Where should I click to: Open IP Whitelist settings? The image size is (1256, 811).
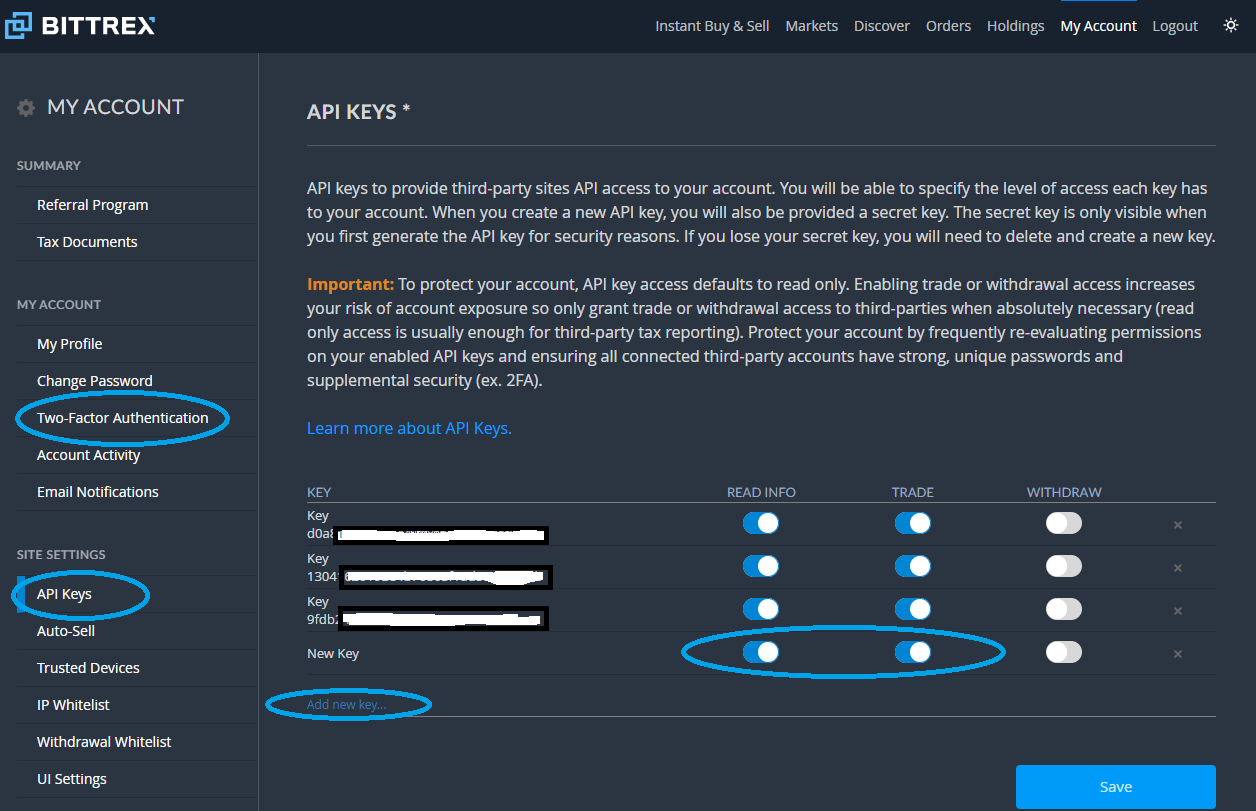point(73,705)
